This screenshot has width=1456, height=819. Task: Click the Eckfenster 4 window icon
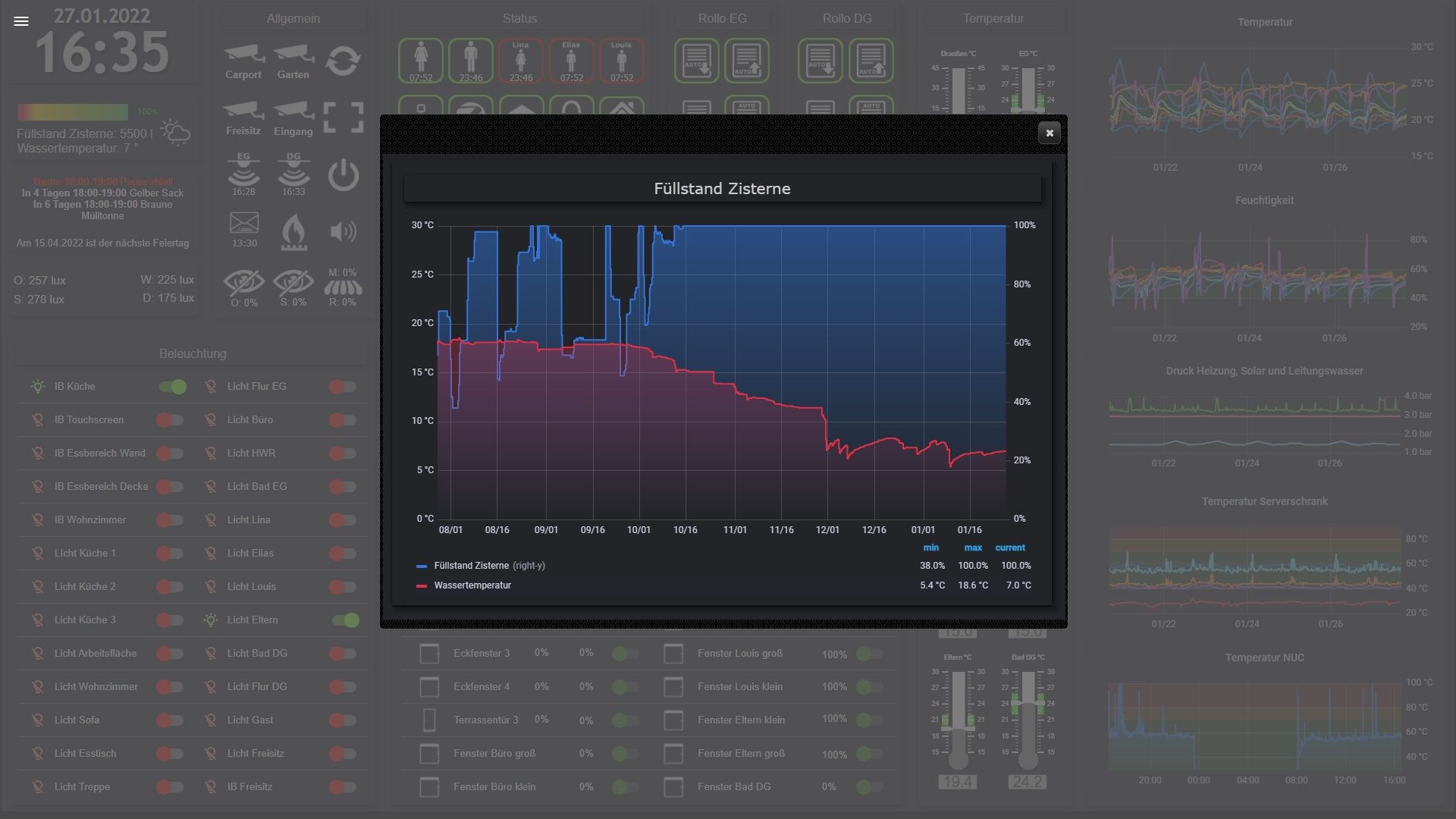coord(429,687)
